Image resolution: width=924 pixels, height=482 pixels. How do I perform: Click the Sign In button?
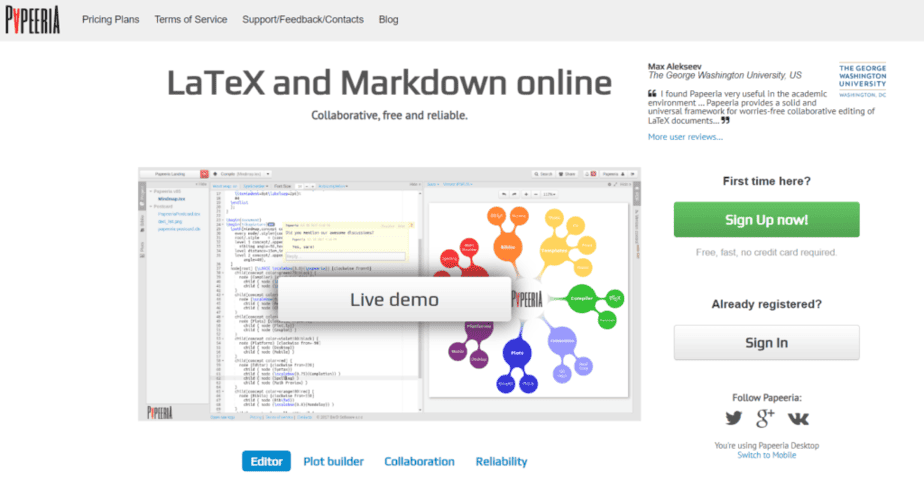[x=766, y=342]
